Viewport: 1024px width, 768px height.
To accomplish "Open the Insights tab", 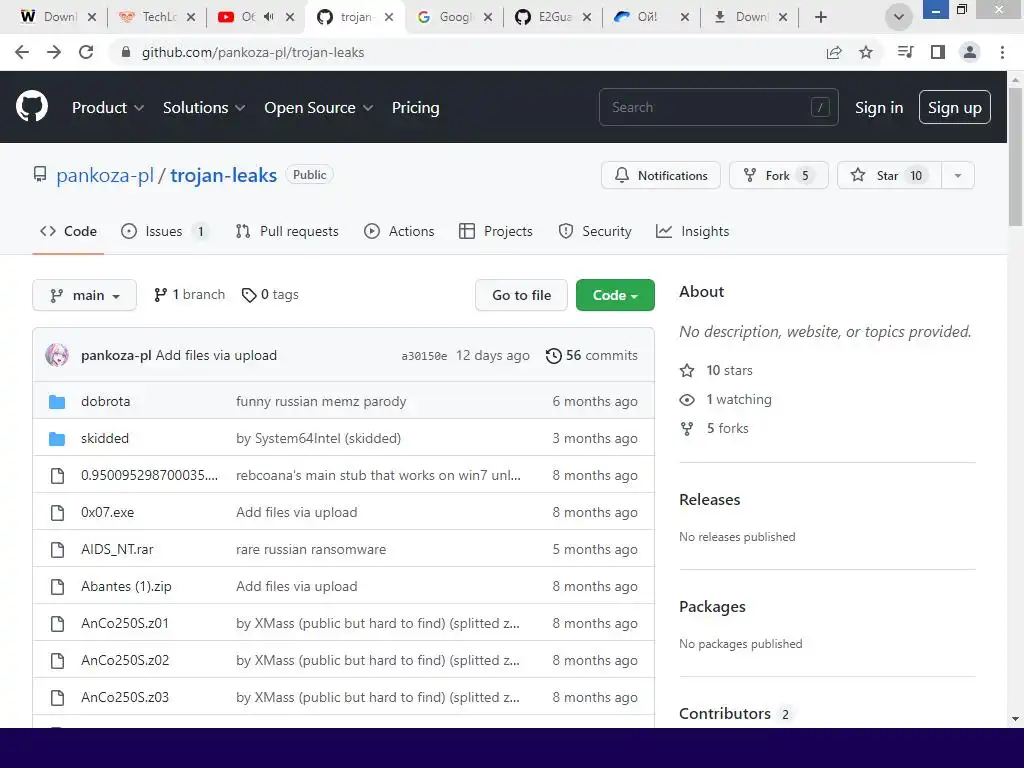I will (693, 231).
